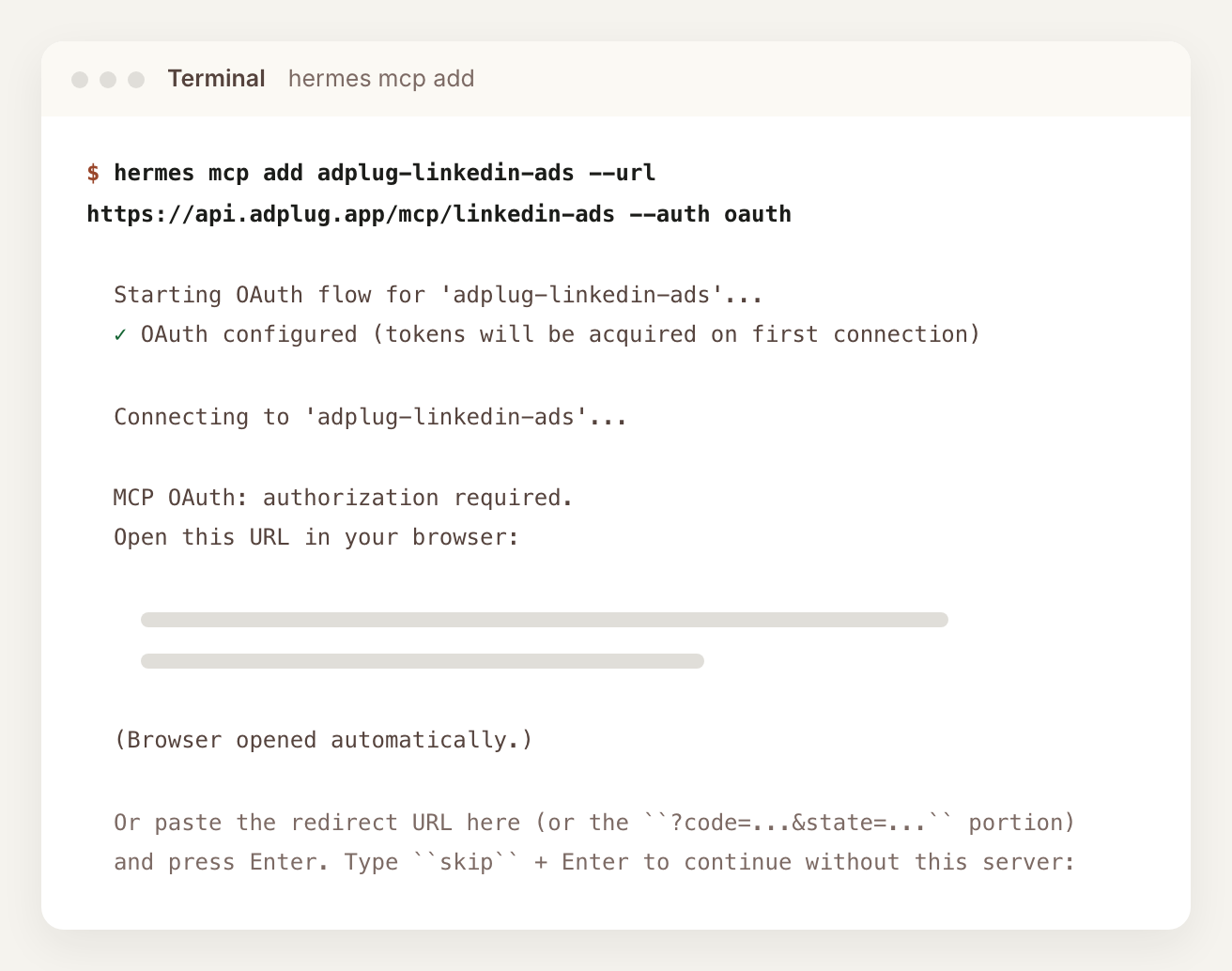Click the "Connecting to 'adplug-linkedin-ads'..." line
Image resolution: width=1232 pixels, height=971 pixels.
click(x=371, y=416)
